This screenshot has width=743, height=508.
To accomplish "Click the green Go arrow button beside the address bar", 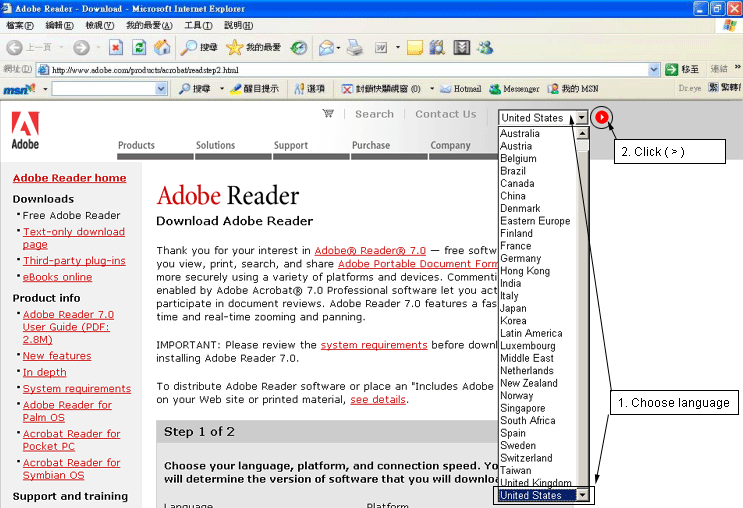I will (x=671, y=70).
